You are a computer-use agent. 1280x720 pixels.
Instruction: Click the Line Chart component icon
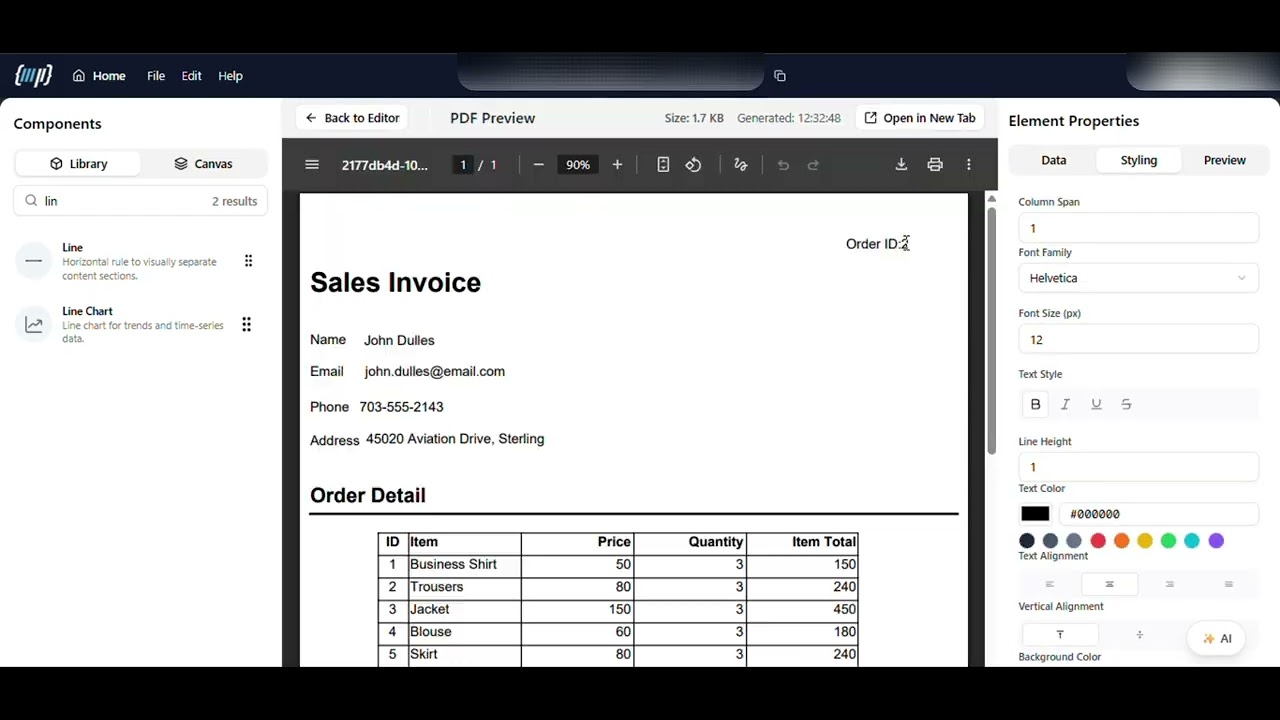pos(34,324)
